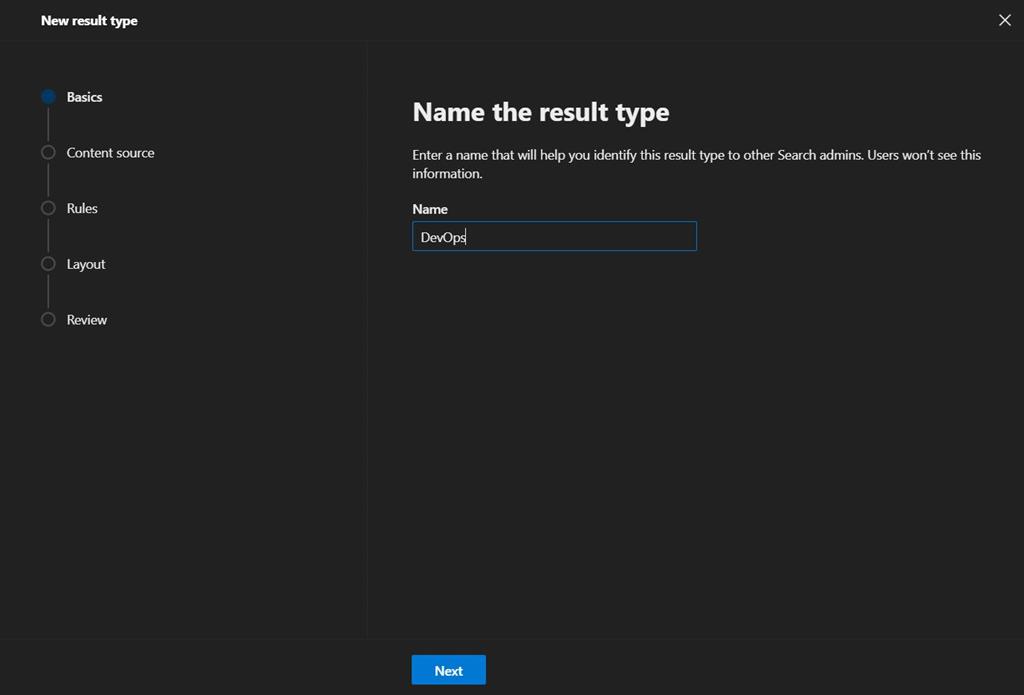
Task: Select the Basics step label
Action: click(83, 96)
